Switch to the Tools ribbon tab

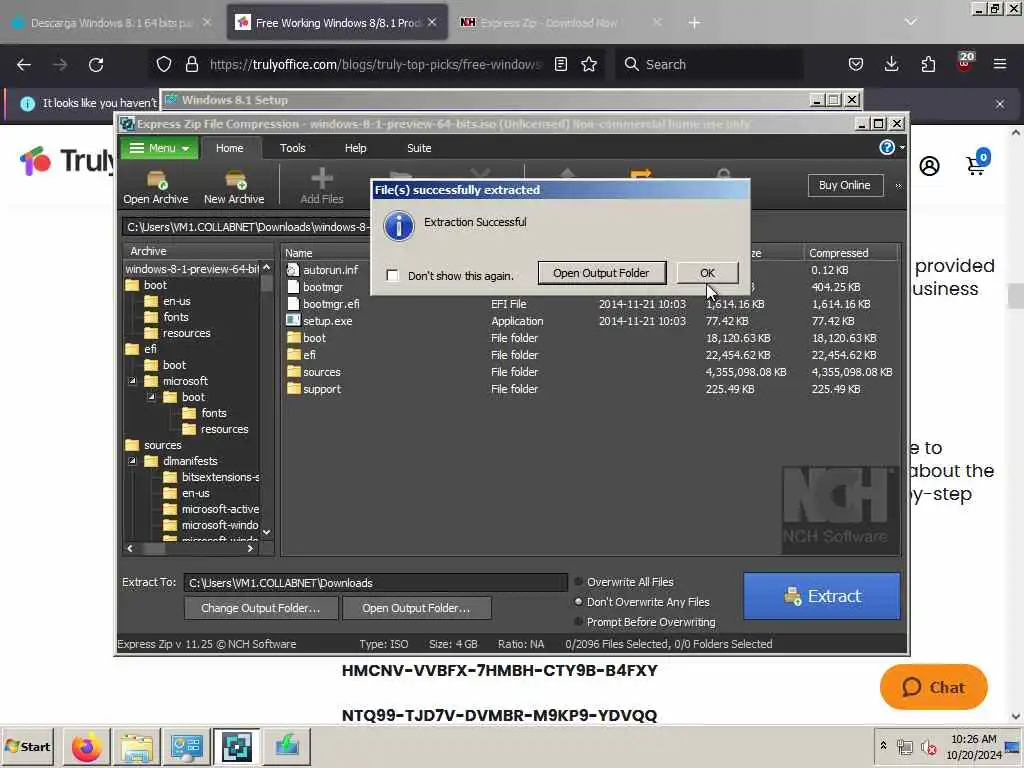tap(293, 148)
